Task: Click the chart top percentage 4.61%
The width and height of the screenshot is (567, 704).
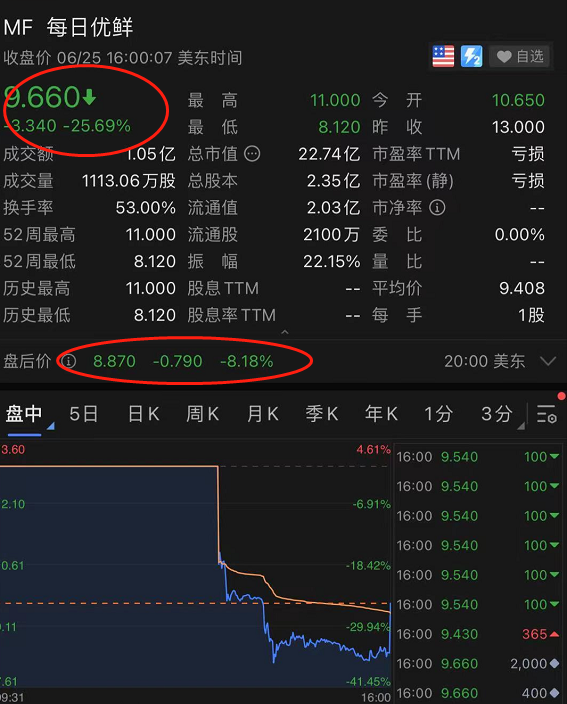Action: (374, 449)
